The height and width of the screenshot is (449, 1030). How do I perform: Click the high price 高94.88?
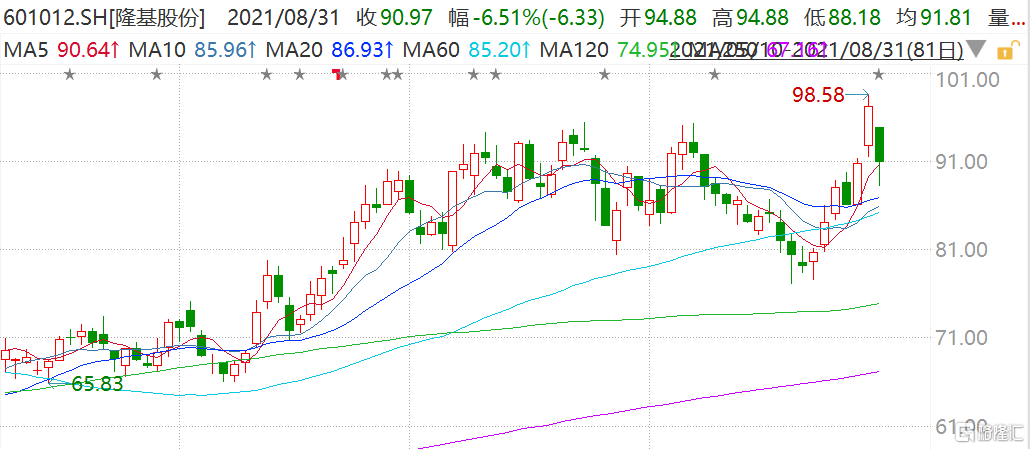pos(751,18)
